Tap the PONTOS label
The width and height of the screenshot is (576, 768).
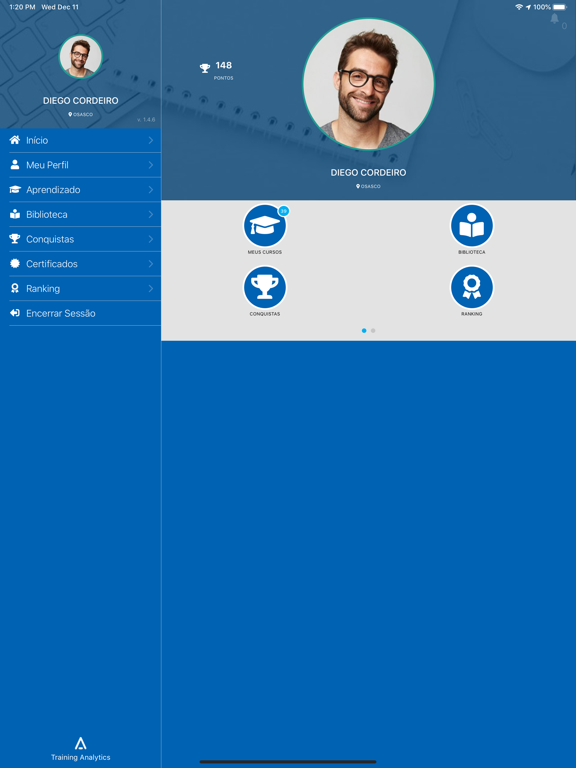coord(223,78)
